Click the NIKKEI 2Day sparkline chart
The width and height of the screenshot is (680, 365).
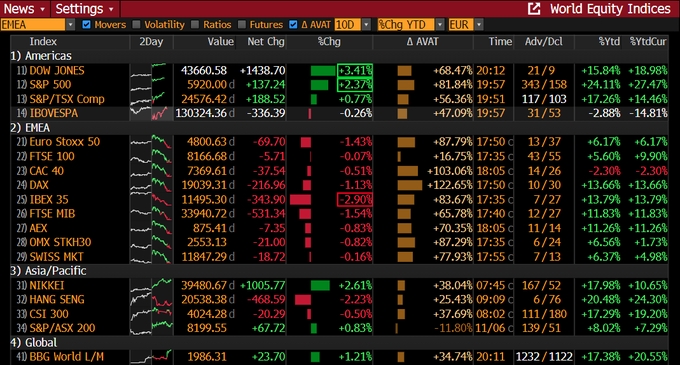click(x=150, y=285)
